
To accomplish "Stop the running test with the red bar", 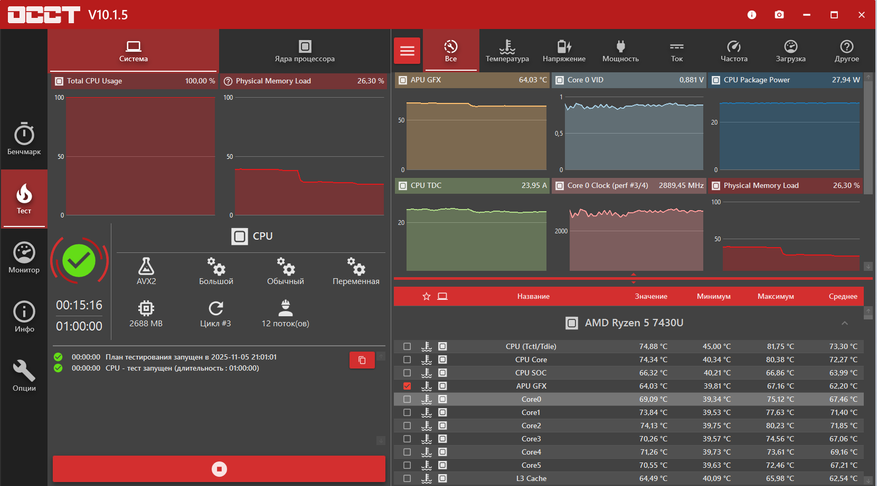I will [x=219, y=469].
